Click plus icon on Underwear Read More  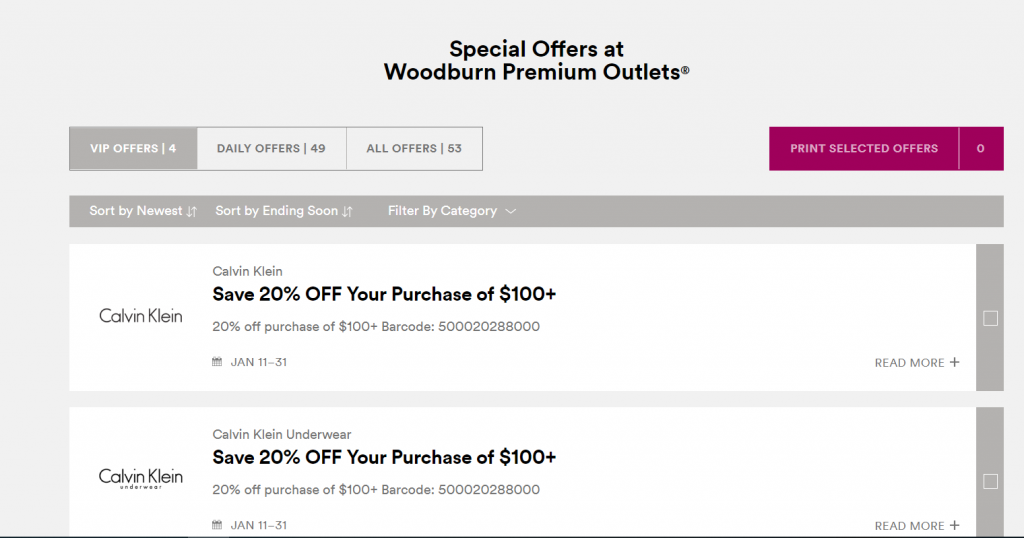coord(955,525)
